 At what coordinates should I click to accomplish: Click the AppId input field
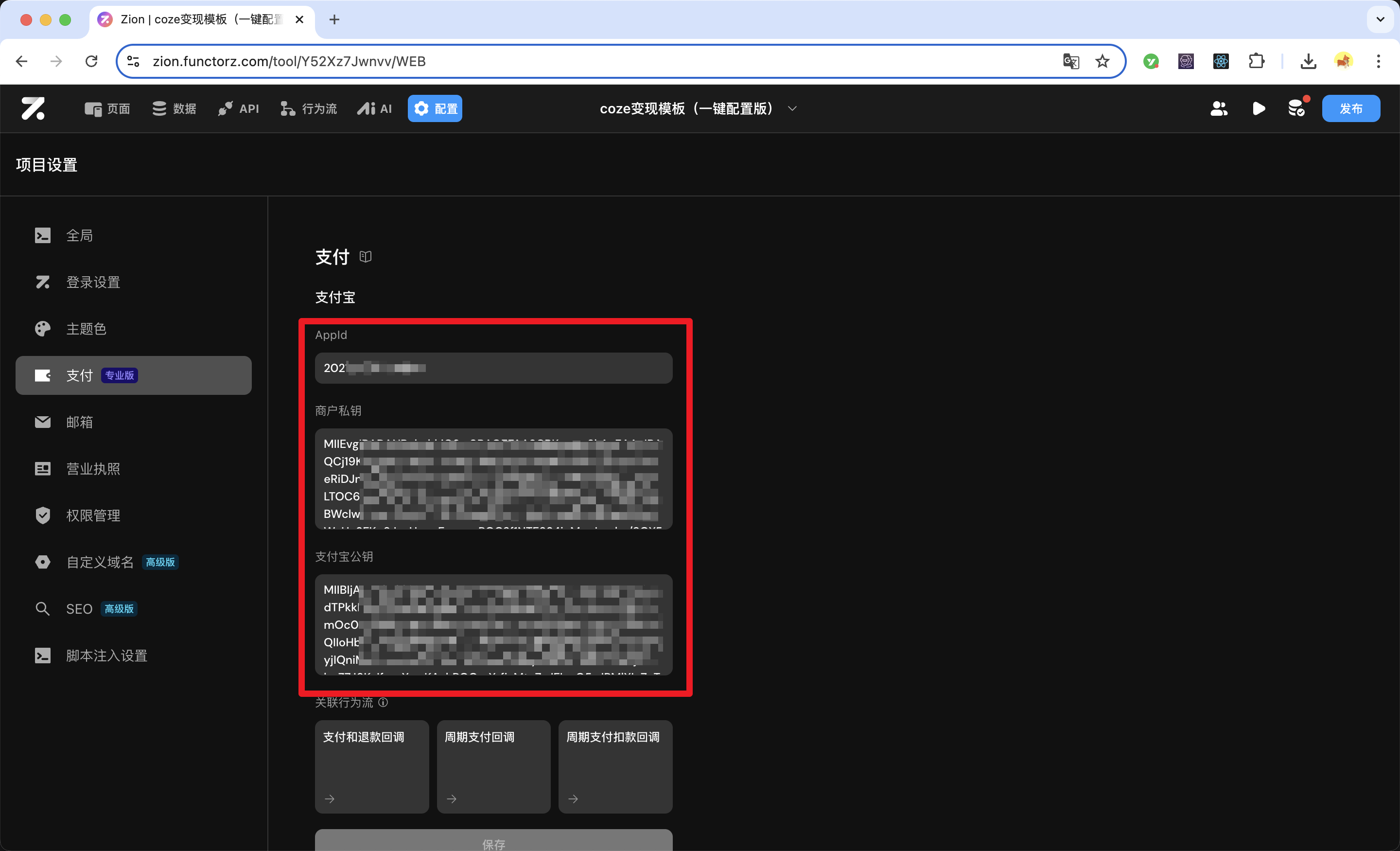(x=494, y=368)
